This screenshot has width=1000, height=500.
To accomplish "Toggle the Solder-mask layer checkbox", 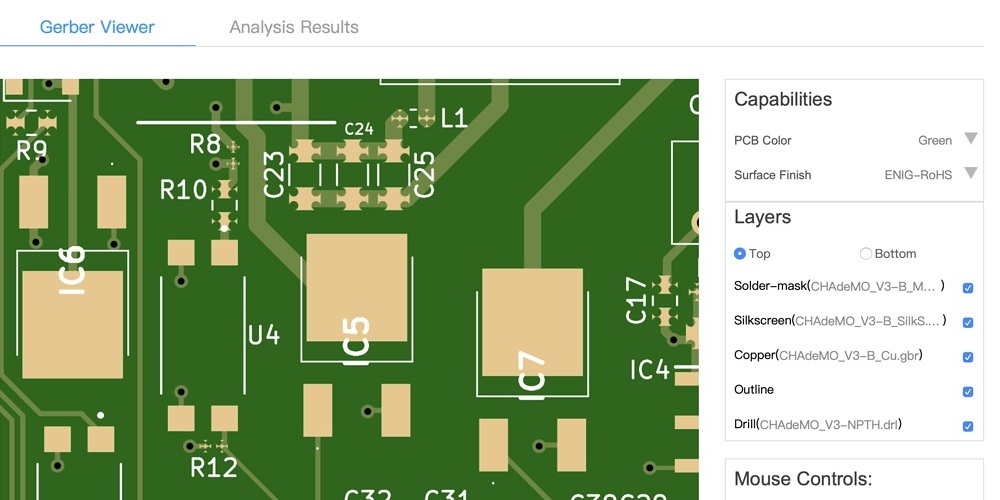I will [967, 288].
